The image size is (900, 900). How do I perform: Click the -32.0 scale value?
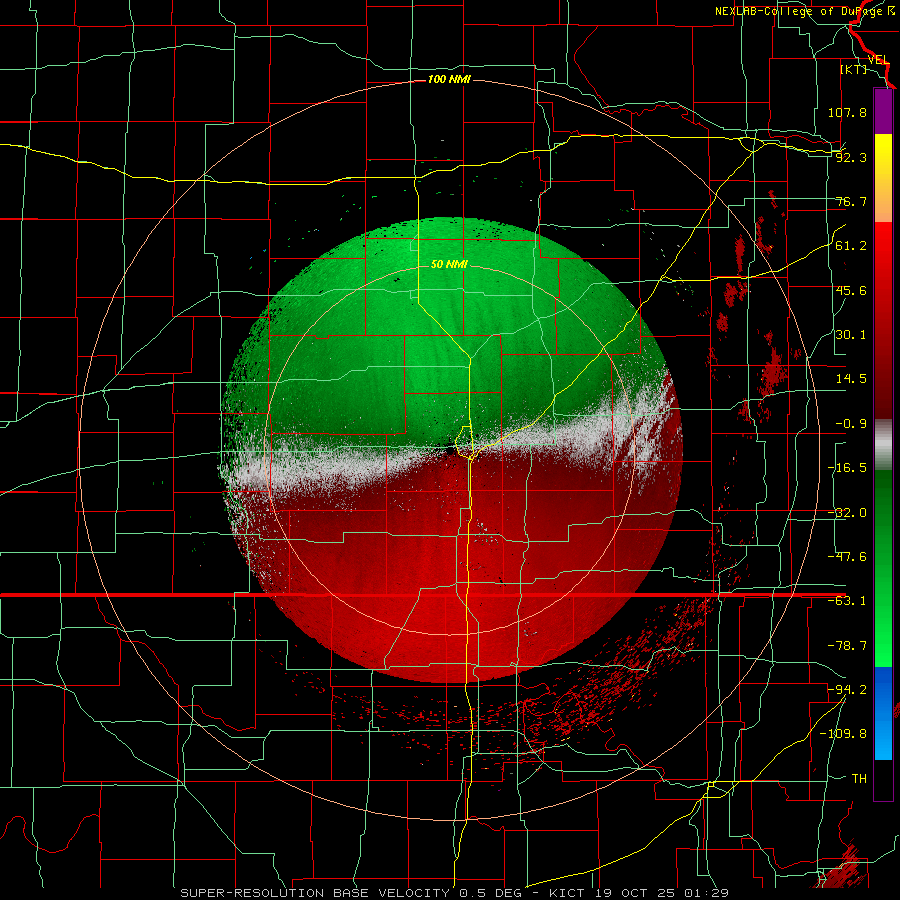847,513
